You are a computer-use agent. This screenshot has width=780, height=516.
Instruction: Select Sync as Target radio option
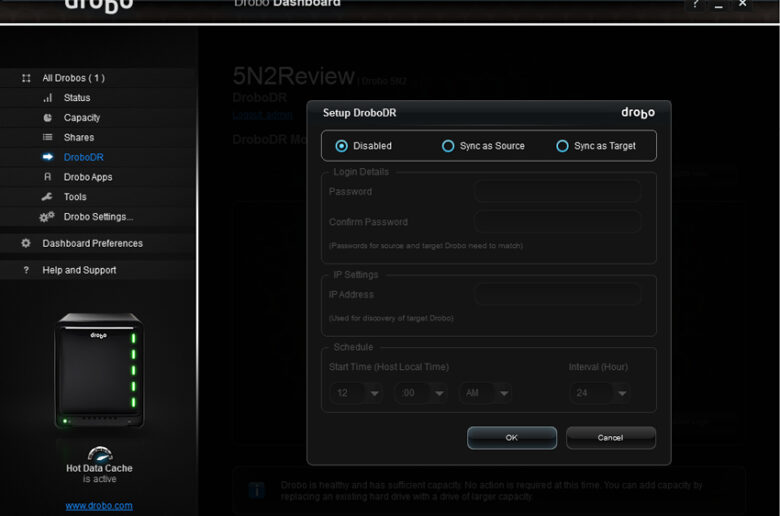click(562, 146)
